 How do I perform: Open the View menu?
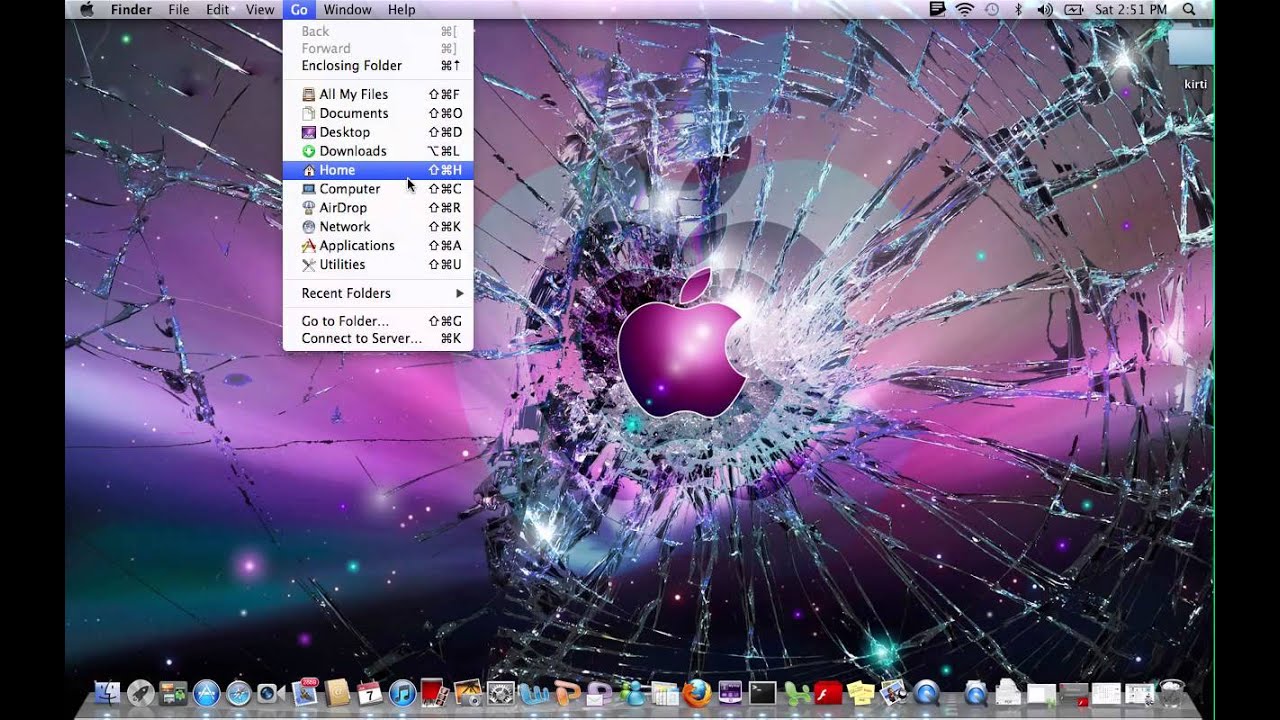pos(260,9)
